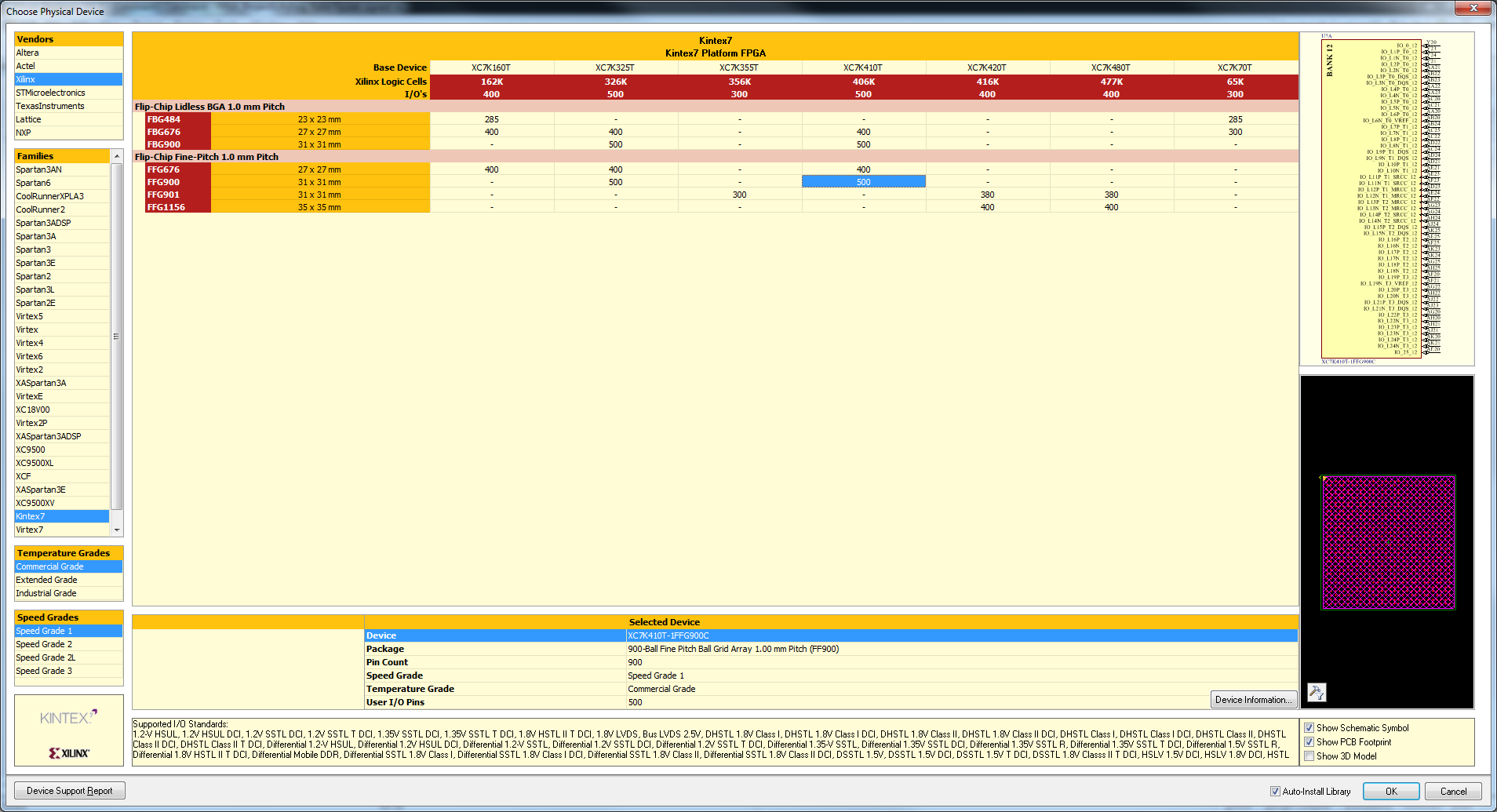Image resolution: width=1497 pixels, height=812 pixels.
Task: Choose Commercial Grade temperature
Action: click(x=68, y=566)
